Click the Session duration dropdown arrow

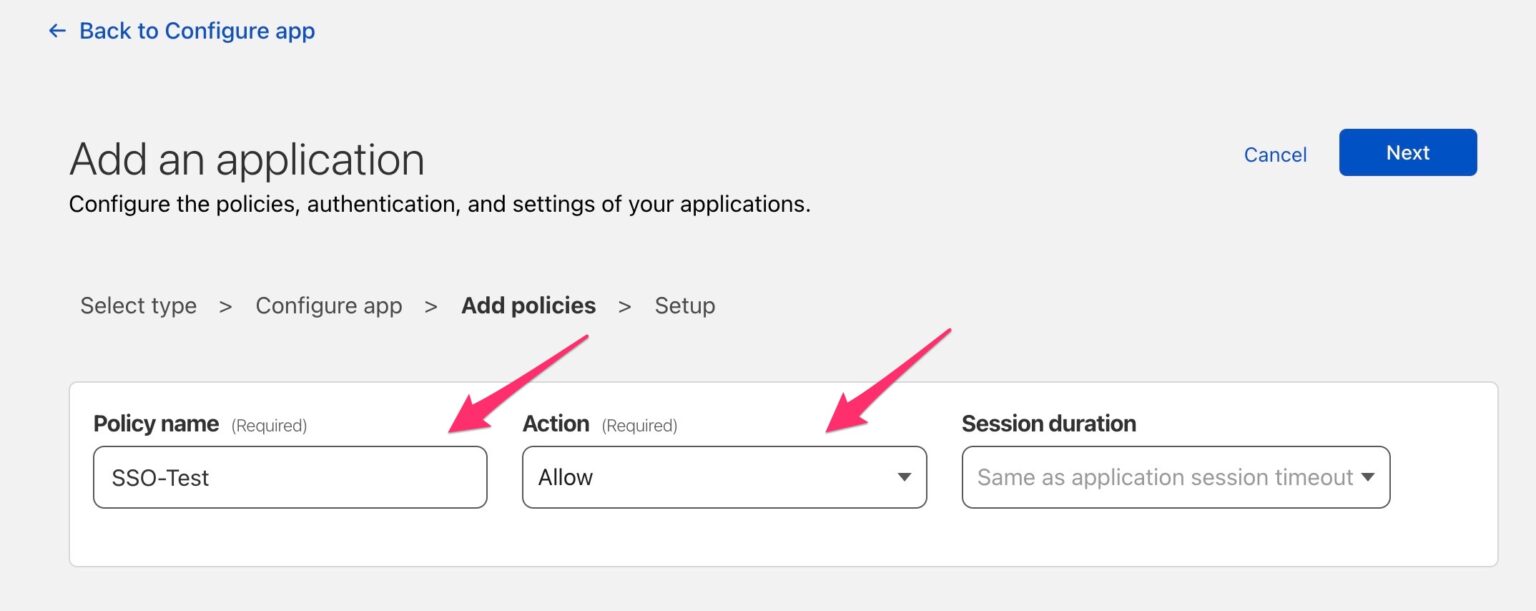1368,477
